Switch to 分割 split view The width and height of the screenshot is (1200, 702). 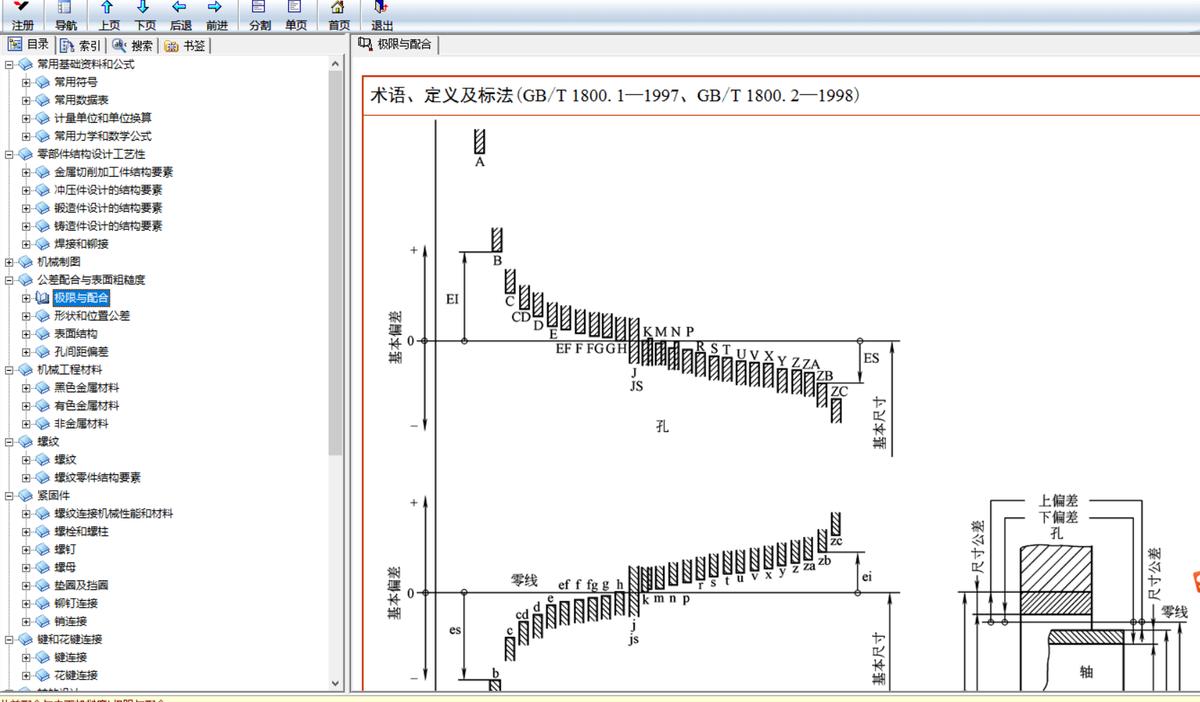tap(259, 14)
